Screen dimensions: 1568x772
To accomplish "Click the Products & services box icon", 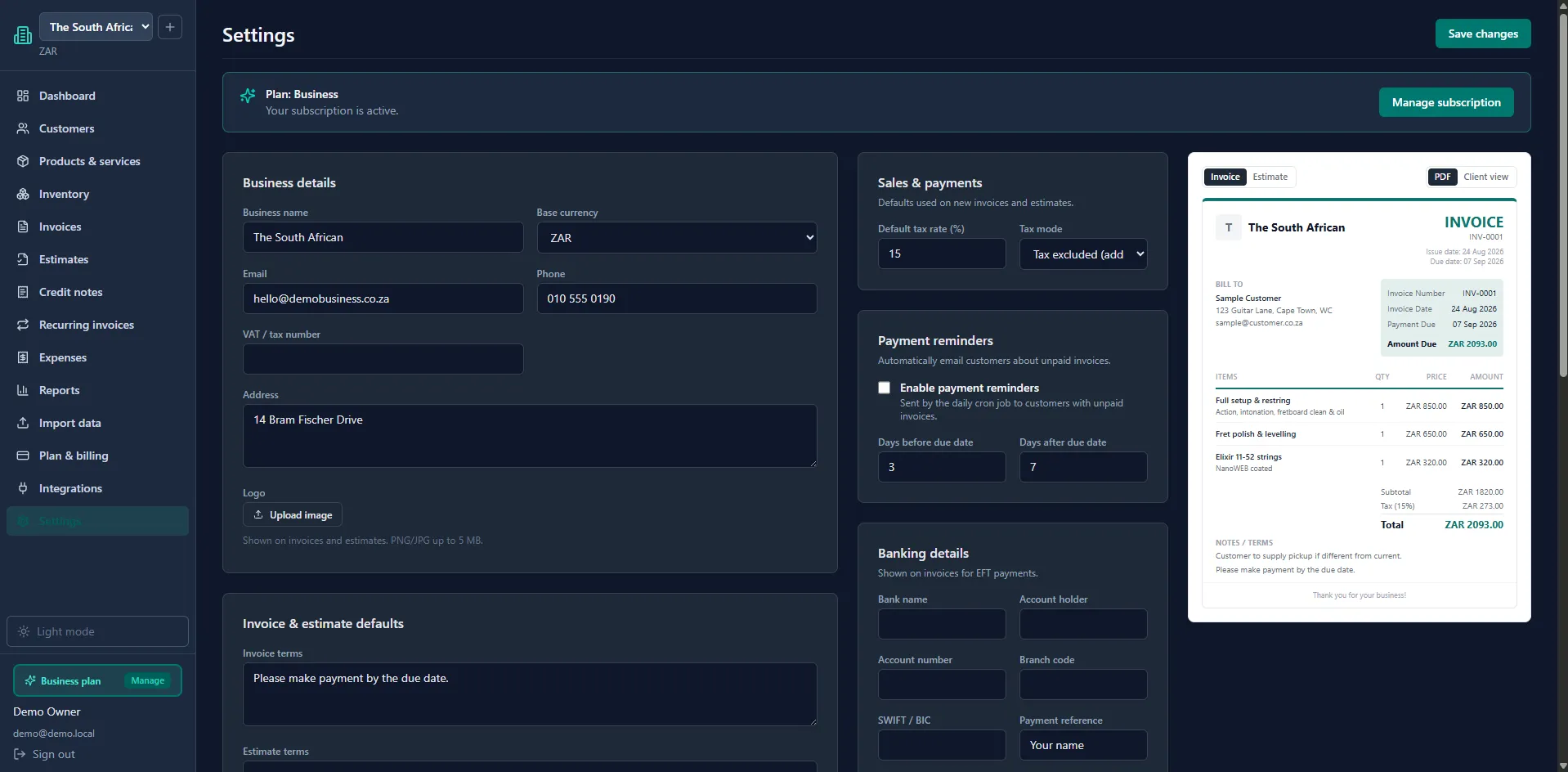I will [x=23, y=161].
